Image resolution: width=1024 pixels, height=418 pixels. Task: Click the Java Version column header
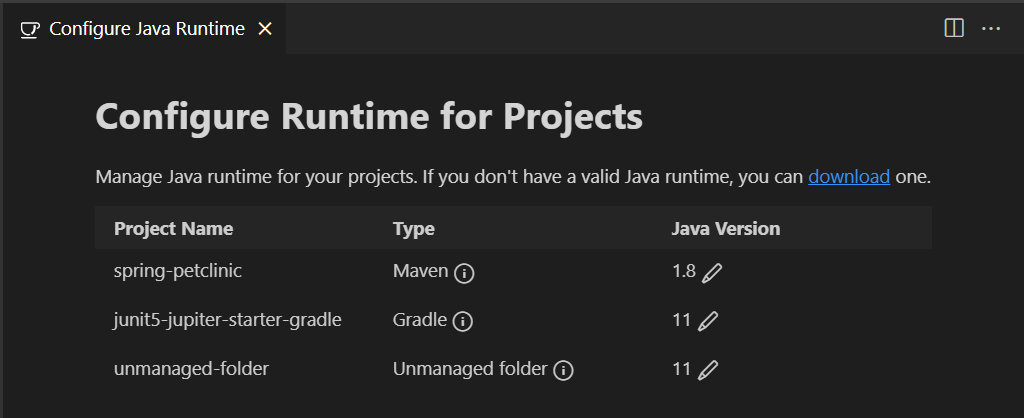click(725, 229)
